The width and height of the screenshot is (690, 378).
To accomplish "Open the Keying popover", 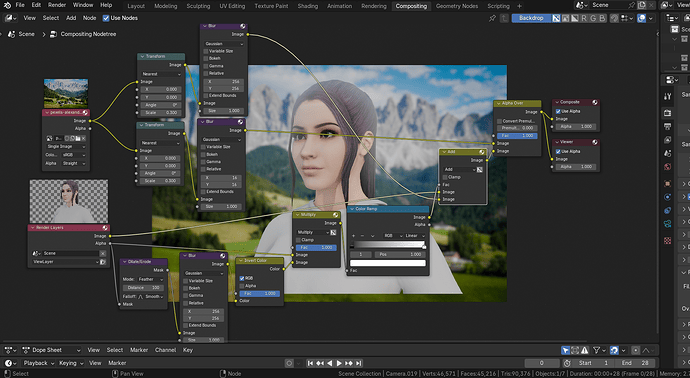I will (71, 363).
